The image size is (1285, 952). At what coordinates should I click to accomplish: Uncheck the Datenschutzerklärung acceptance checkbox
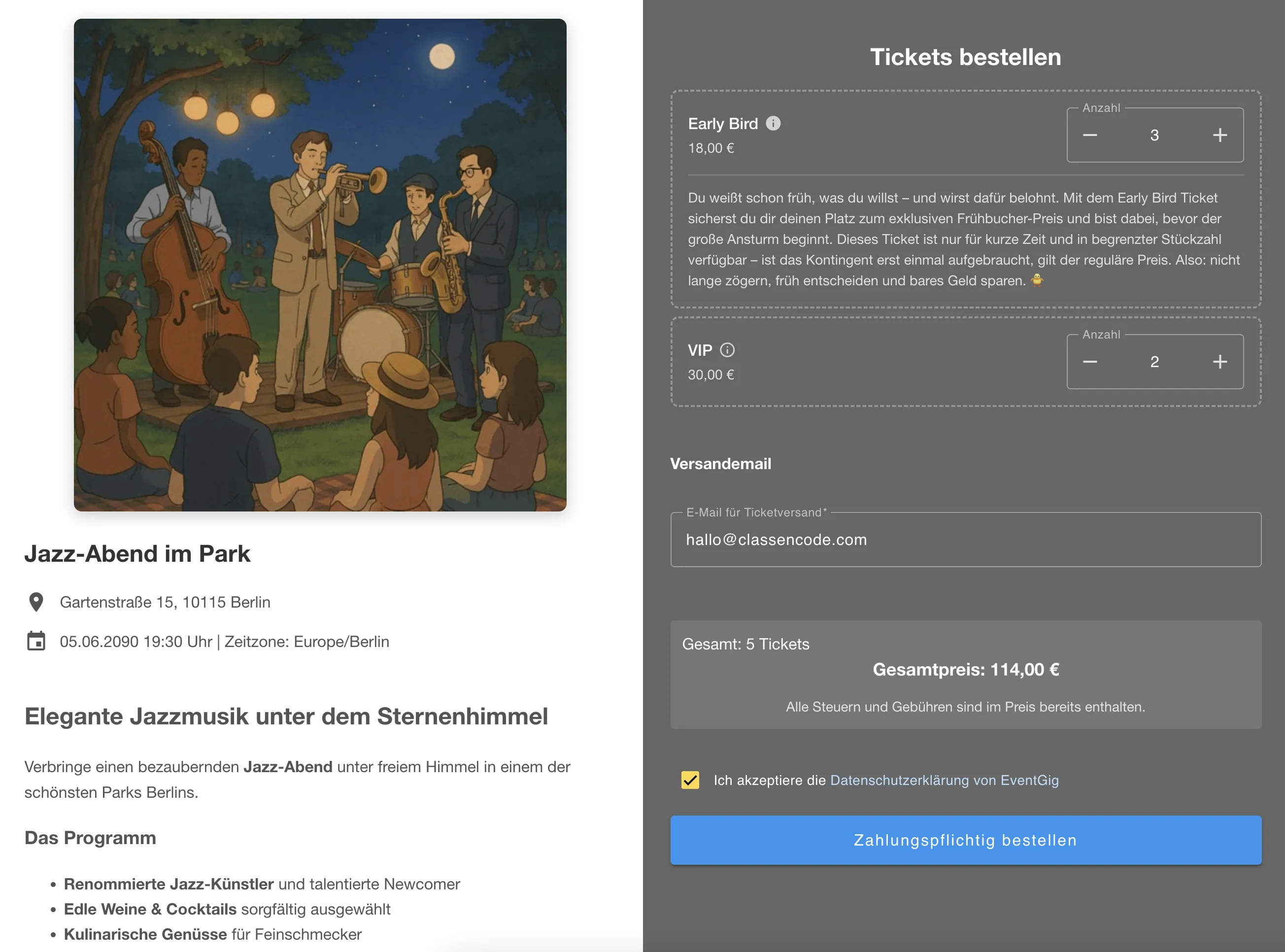click(690, 781)
